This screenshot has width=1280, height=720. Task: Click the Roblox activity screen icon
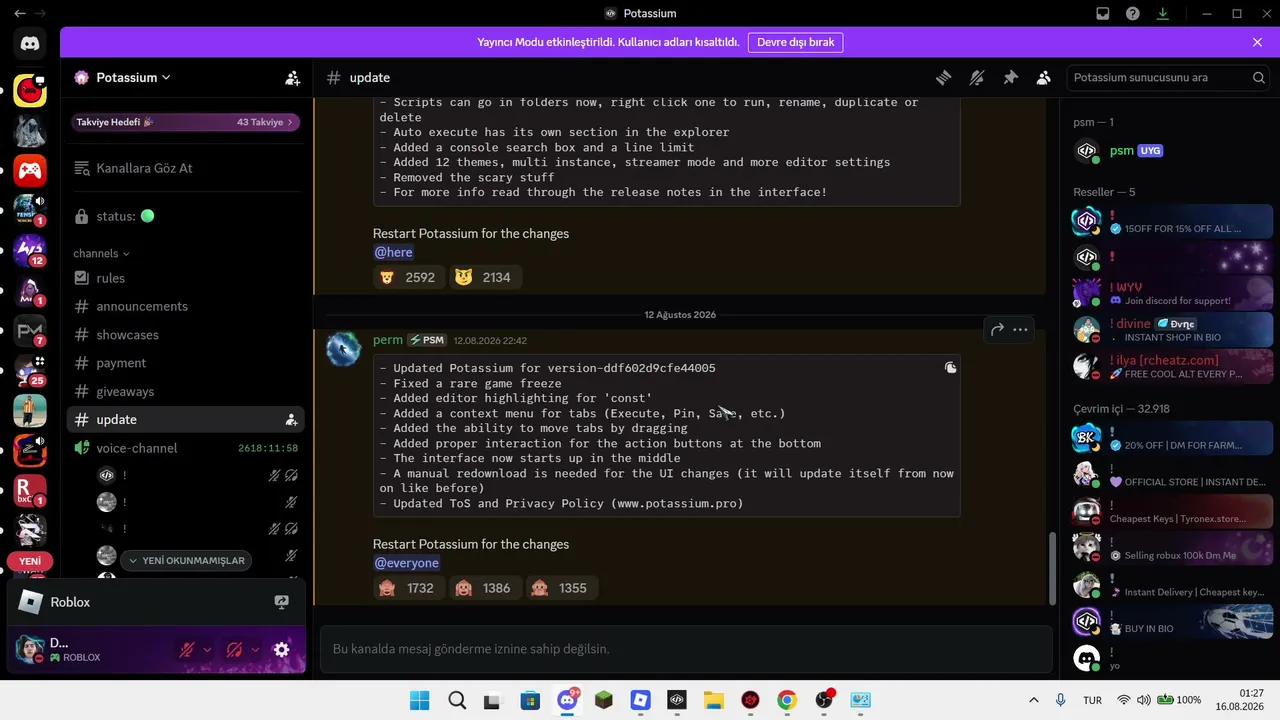pyautogui.click(x=281, y=602)
